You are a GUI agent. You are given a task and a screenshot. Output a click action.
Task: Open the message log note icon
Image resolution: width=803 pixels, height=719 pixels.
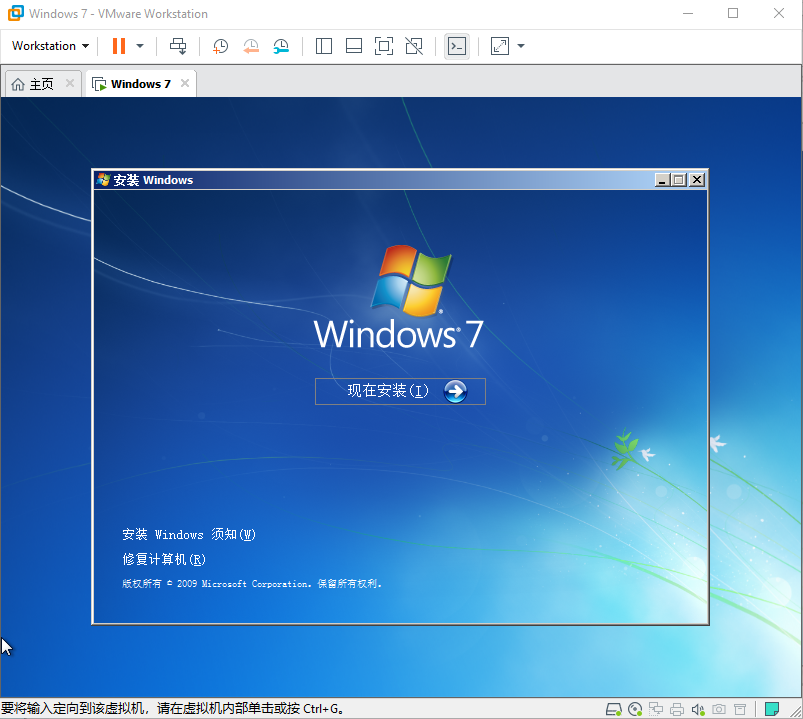point(772,709)
